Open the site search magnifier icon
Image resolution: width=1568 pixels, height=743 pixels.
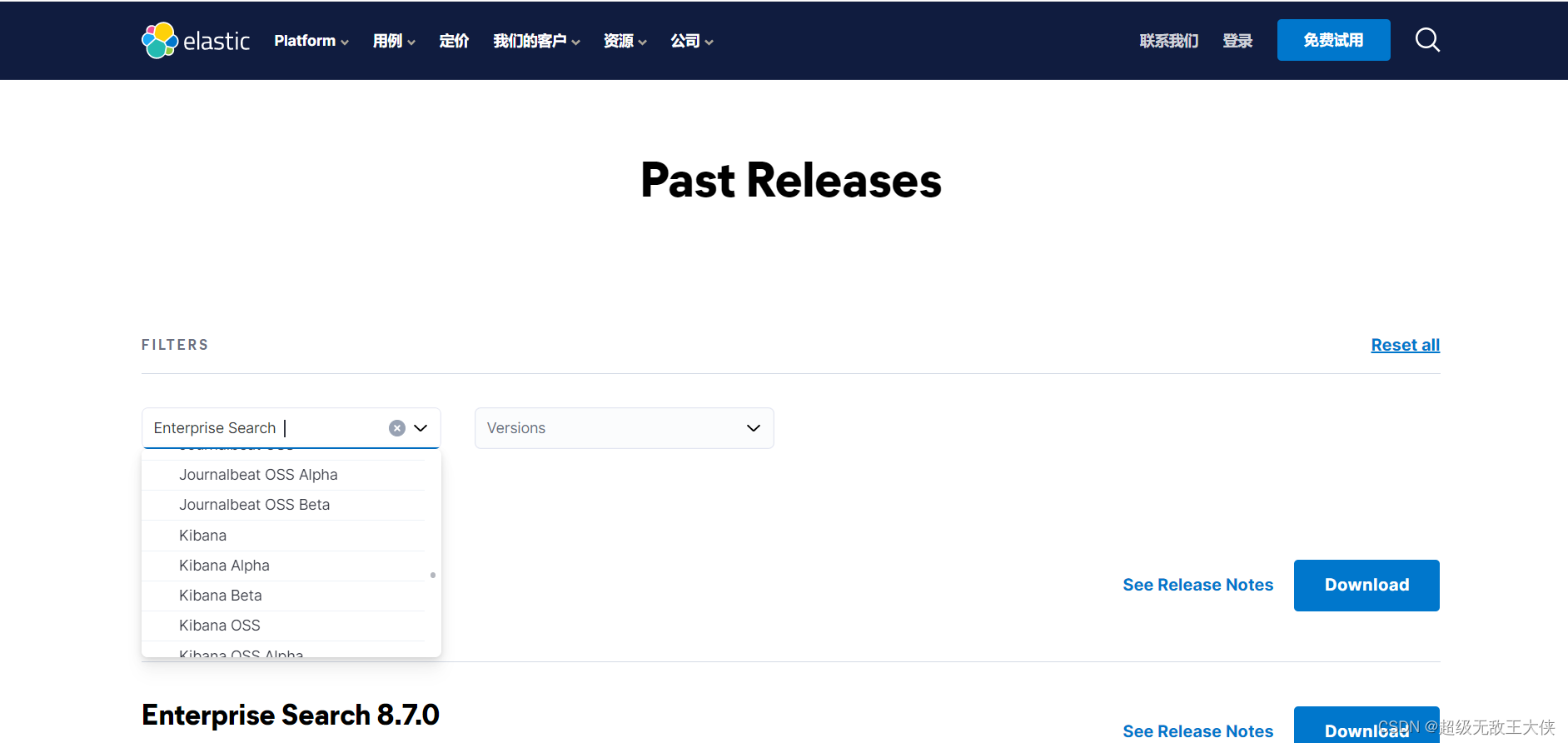(x=1427, y=40)
